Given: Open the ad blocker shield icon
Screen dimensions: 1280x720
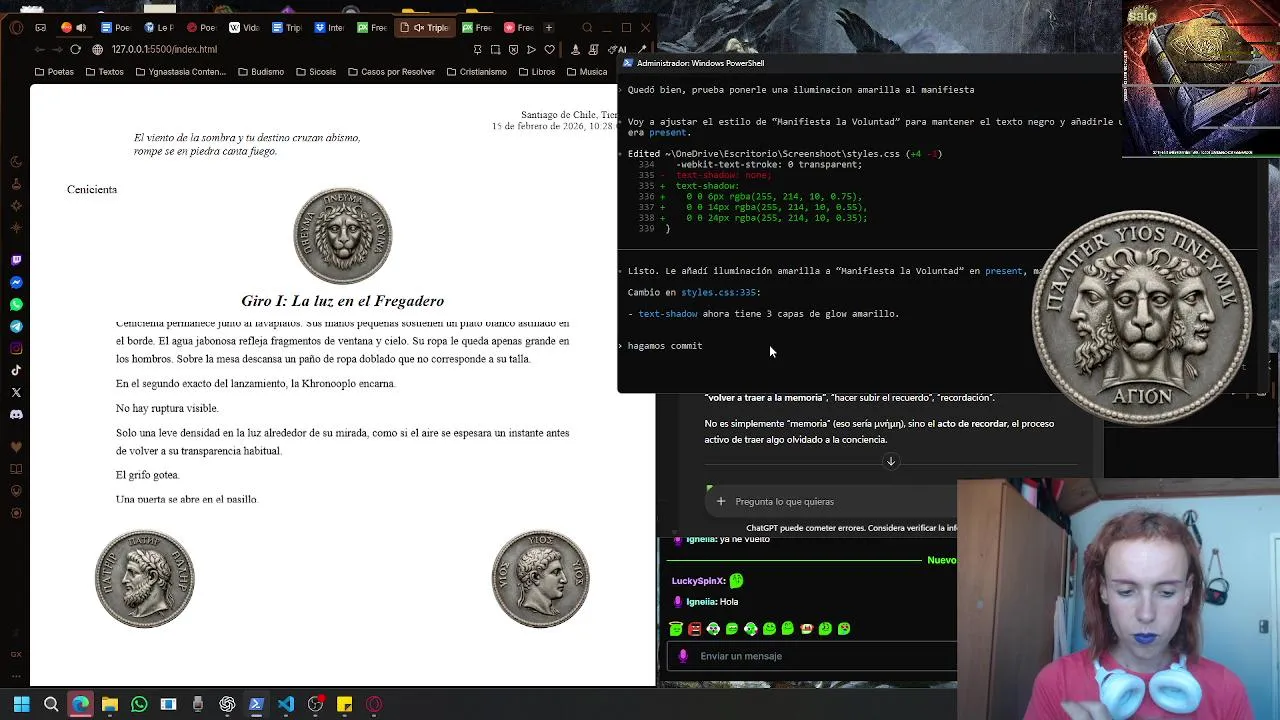Looking at the screenshot, I should tap(513, 49).
